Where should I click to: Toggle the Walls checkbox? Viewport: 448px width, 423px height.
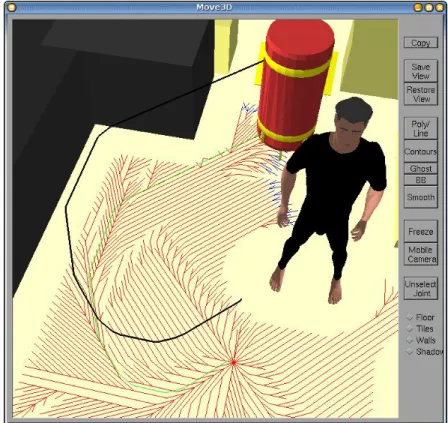point(410,340)
